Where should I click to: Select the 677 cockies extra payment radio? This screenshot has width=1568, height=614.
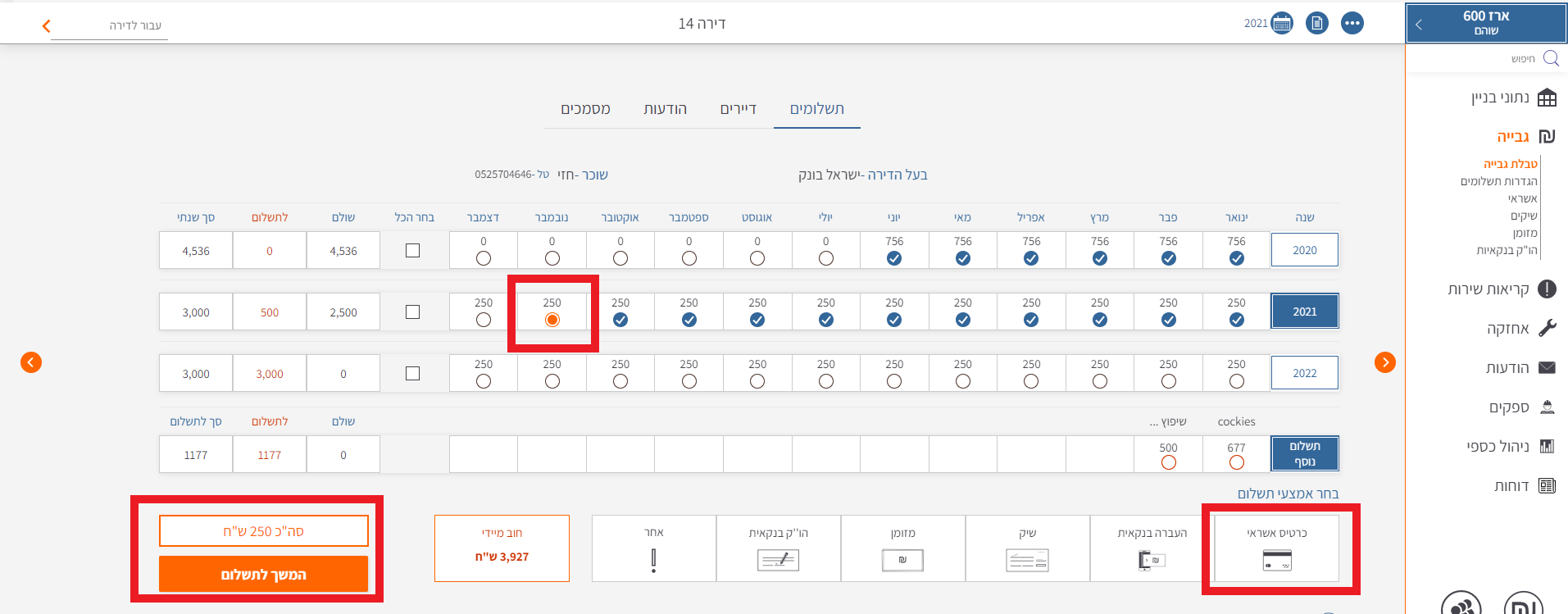[x=1236, y=462]
